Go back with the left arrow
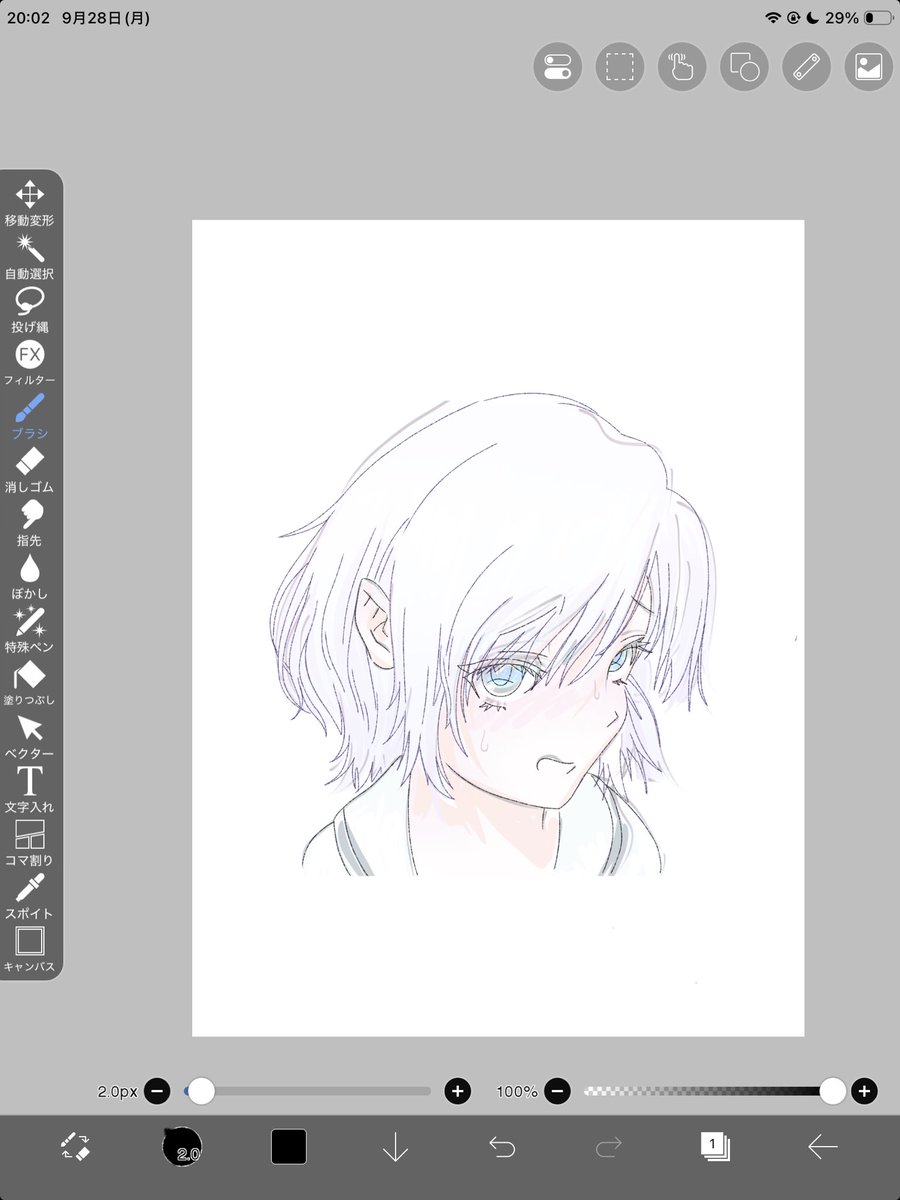The width and height of the screenshot is (900, 1200). click(822, 1147)
